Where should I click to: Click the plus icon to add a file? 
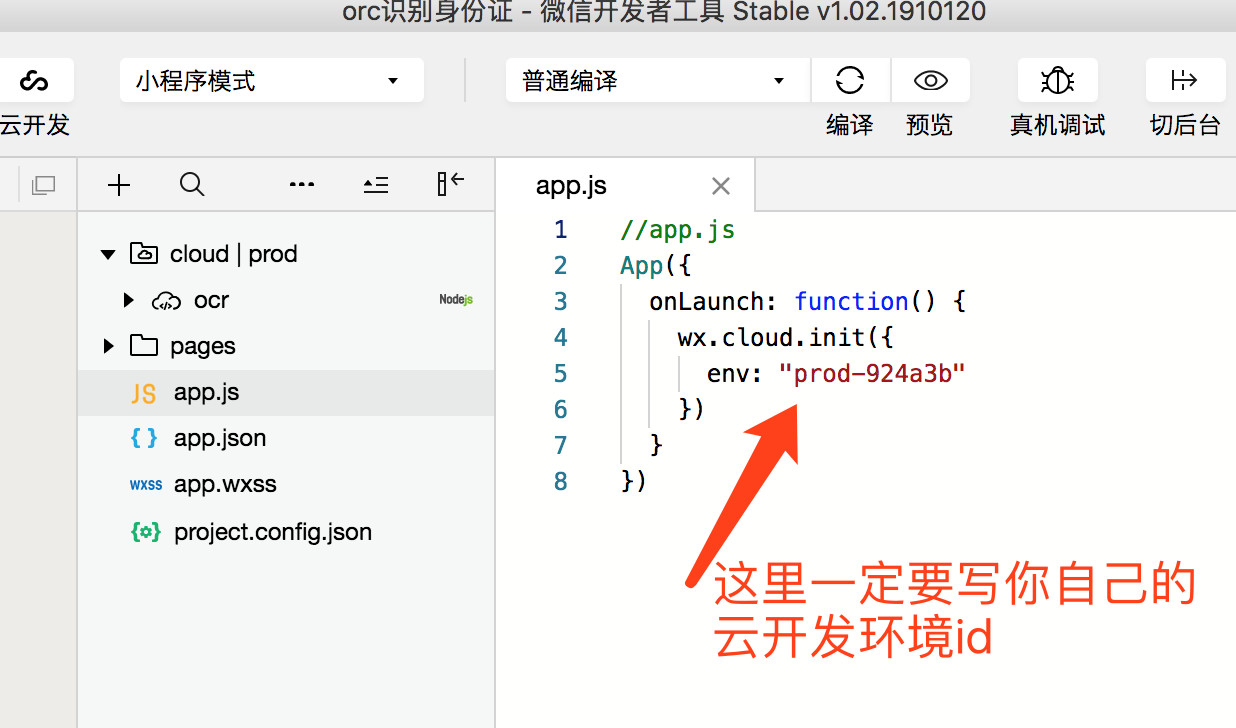pos(119,184)
